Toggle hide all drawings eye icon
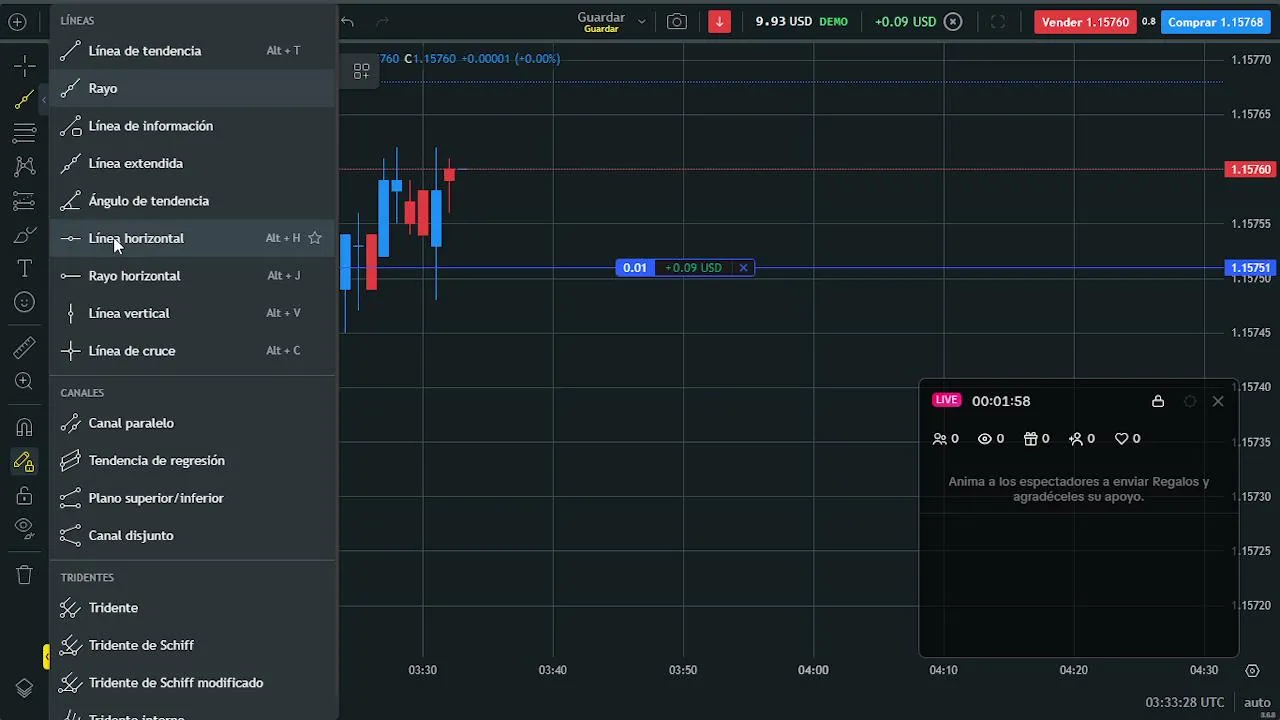This screenshot has width=1280, height=720. pyautogui.click(x=25, y=527)
